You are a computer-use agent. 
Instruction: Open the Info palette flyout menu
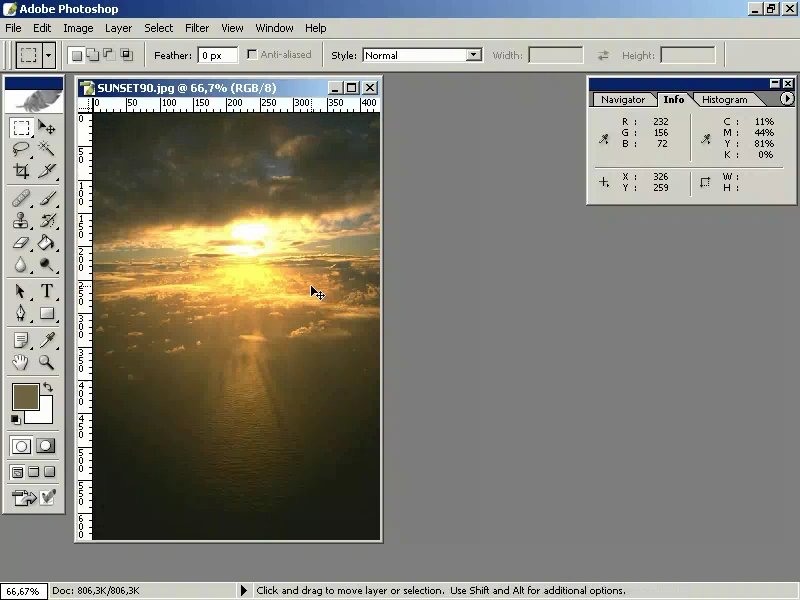coord(787,99)
